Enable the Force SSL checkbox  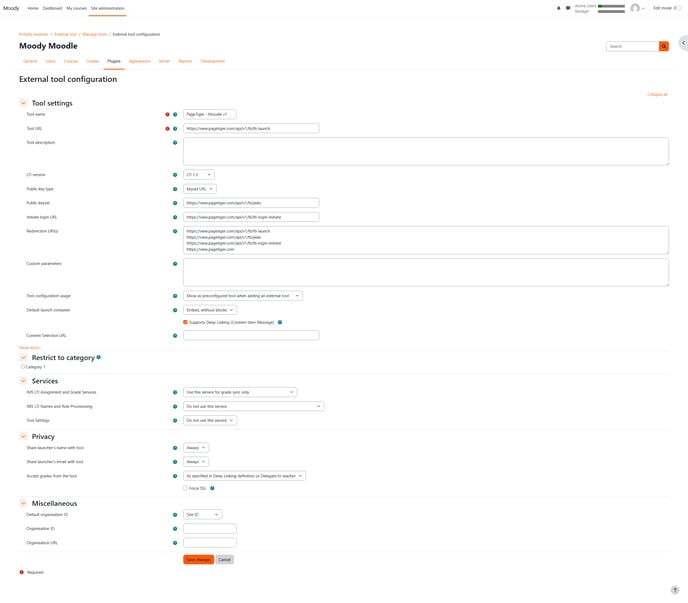click(185, 488)
